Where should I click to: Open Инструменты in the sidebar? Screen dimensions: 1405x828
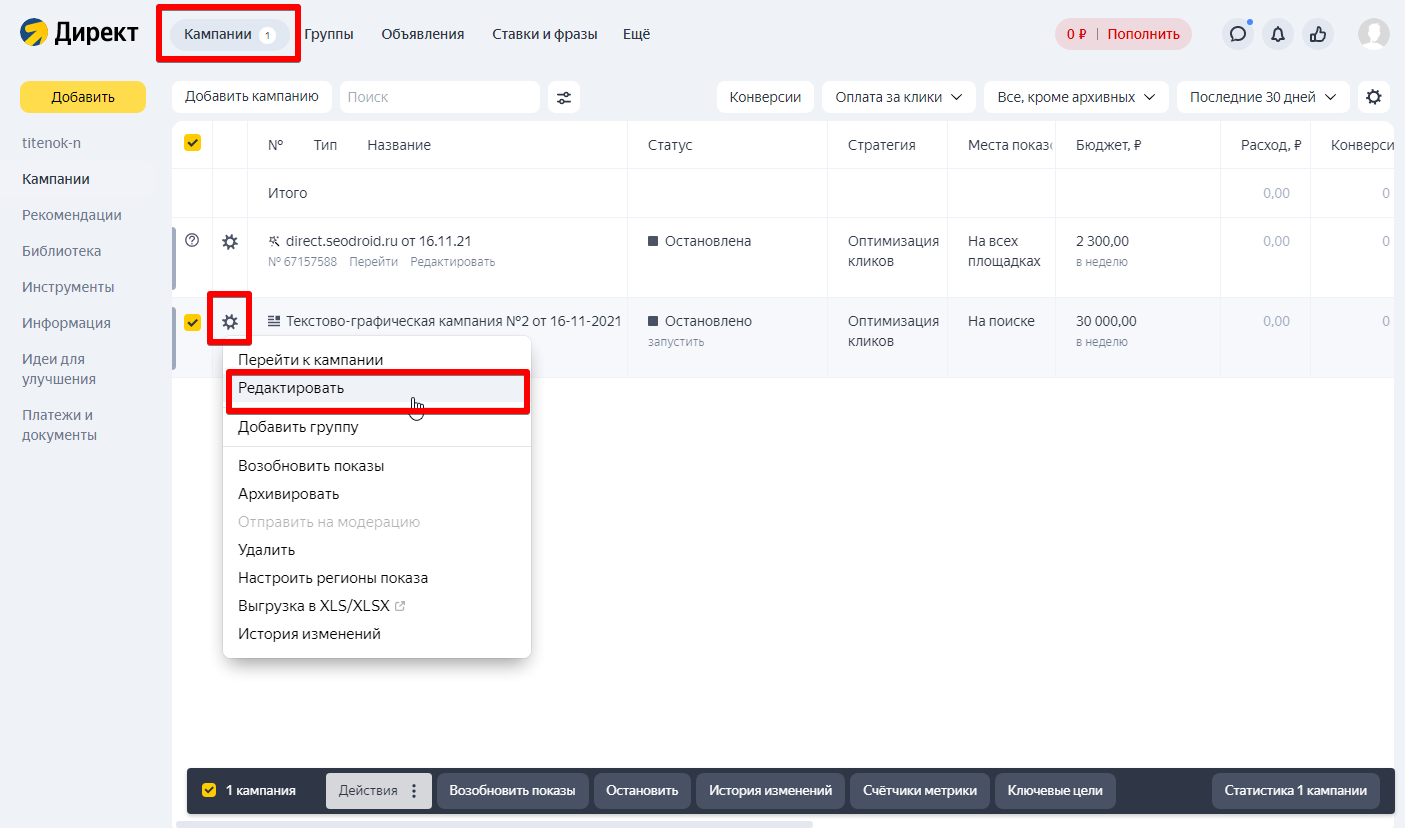(x=68, y=287)
